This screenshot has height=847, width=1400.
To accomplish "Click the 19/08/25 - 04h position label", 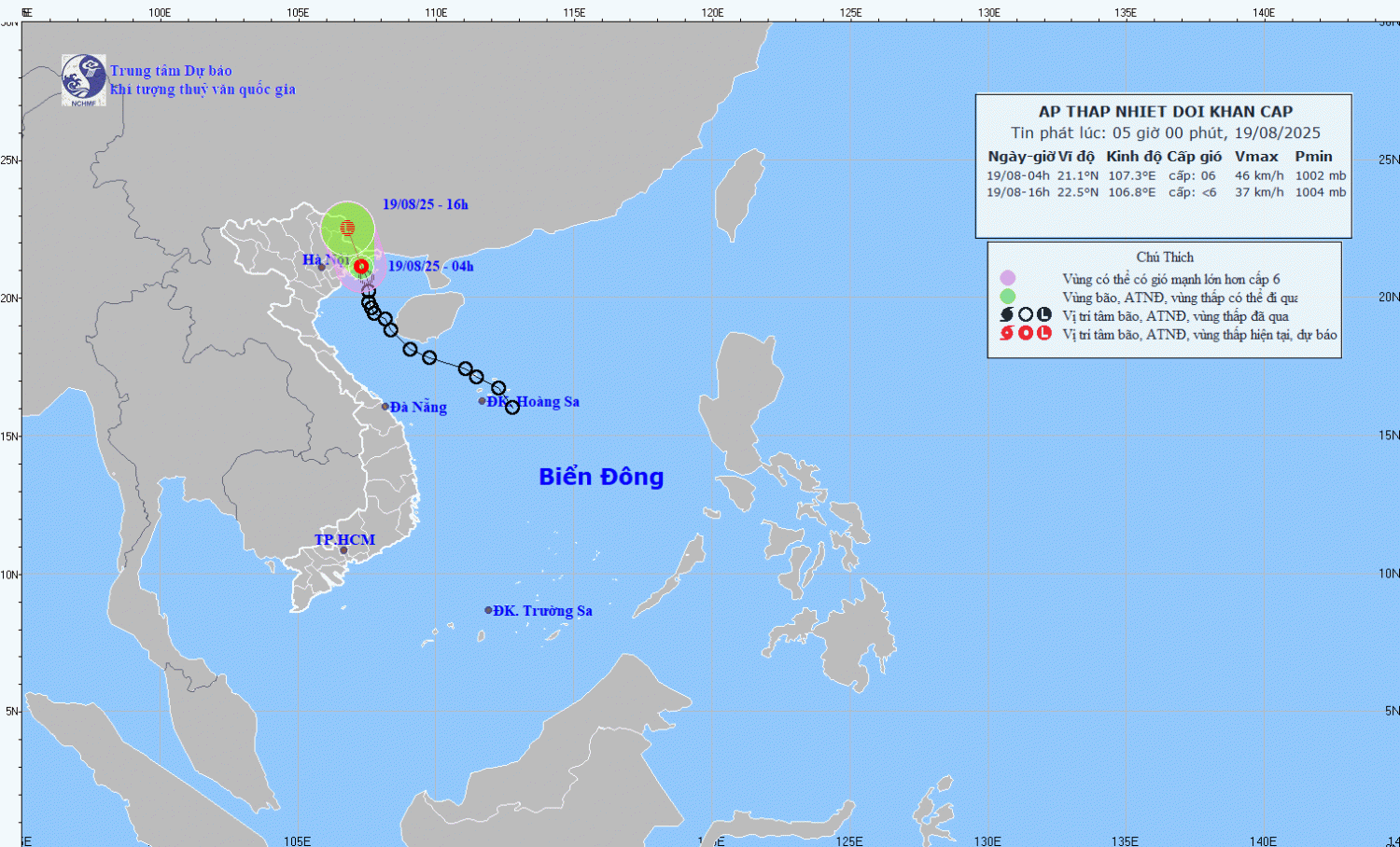I will [430, 267].
